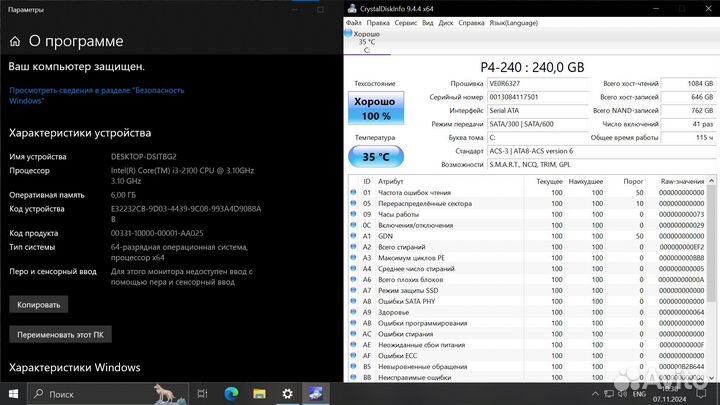Open the Windows Security details link
Screen dimensions: 720x405
(x=96, y=96)
